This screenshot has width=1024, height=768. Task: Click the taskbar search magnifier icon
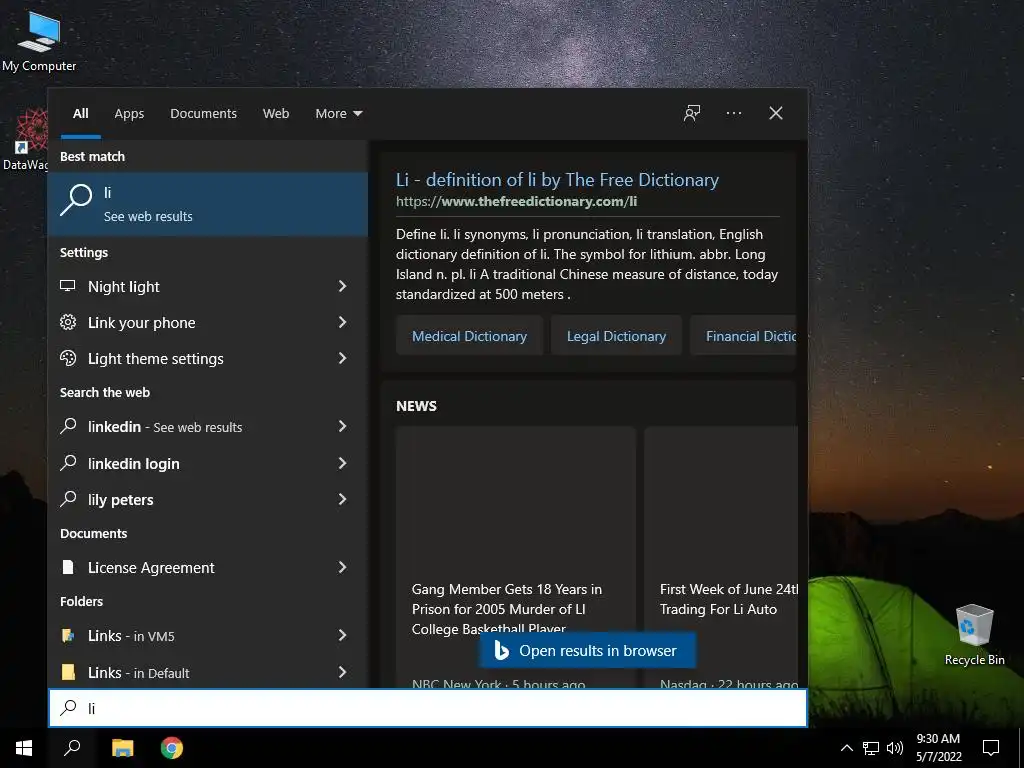pos(72,748)
